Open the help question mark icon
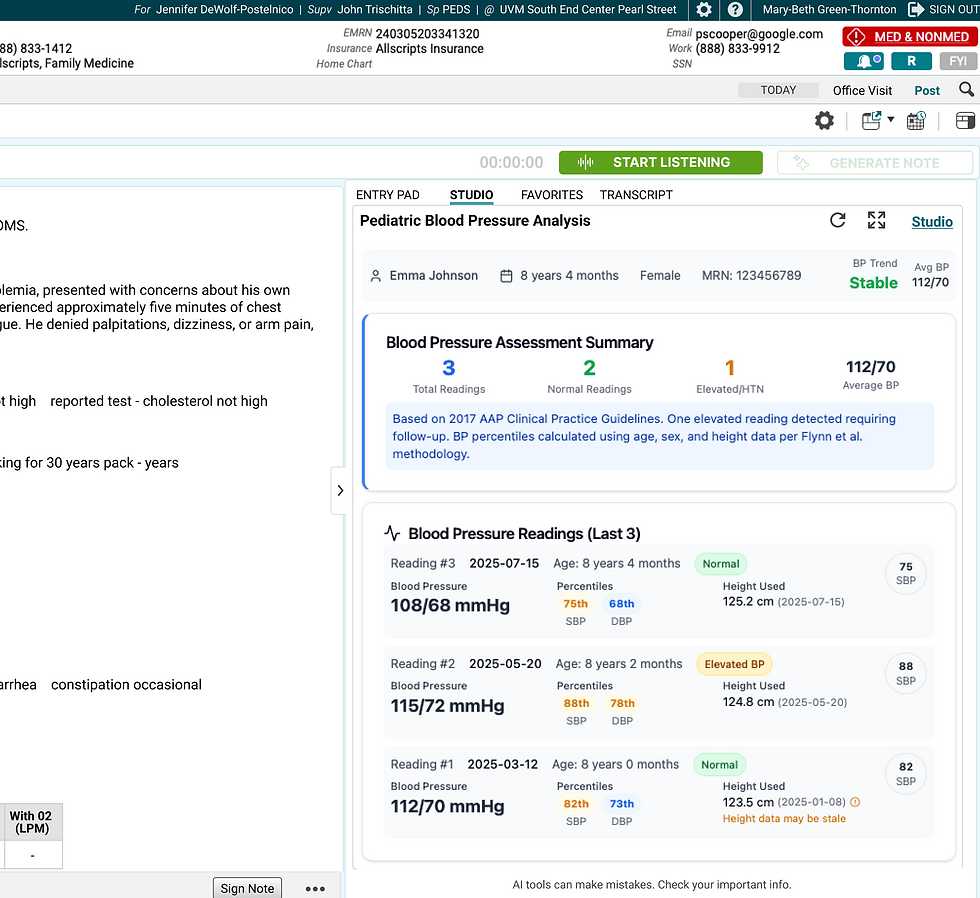980x898 pixels. (x=736, y=9)
